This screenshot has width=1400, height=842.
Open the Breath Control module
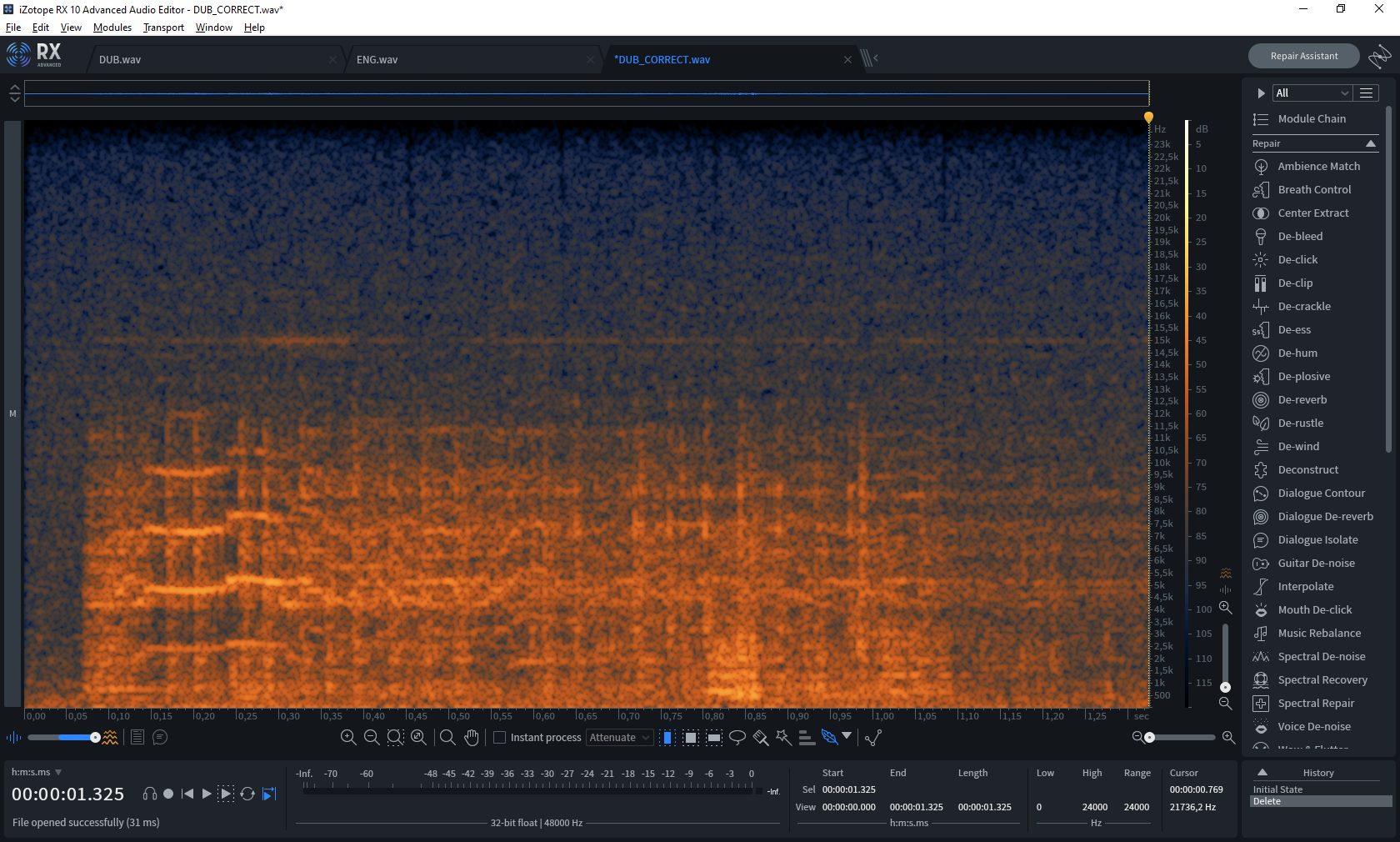(x=1313, y=190)
